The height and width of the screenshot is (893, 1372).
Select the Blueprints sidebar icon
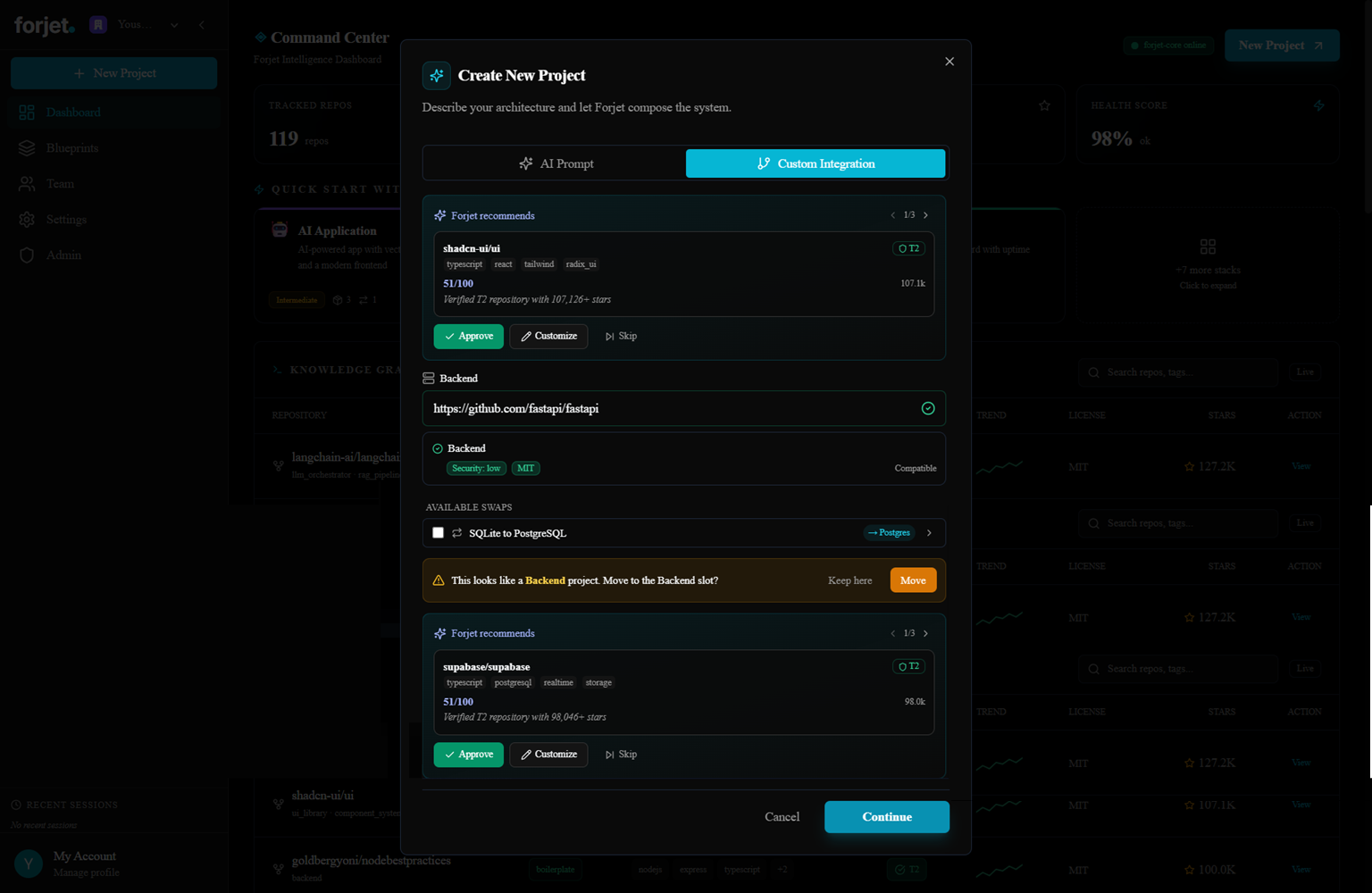pyautogui.click(x=27, y=147)
